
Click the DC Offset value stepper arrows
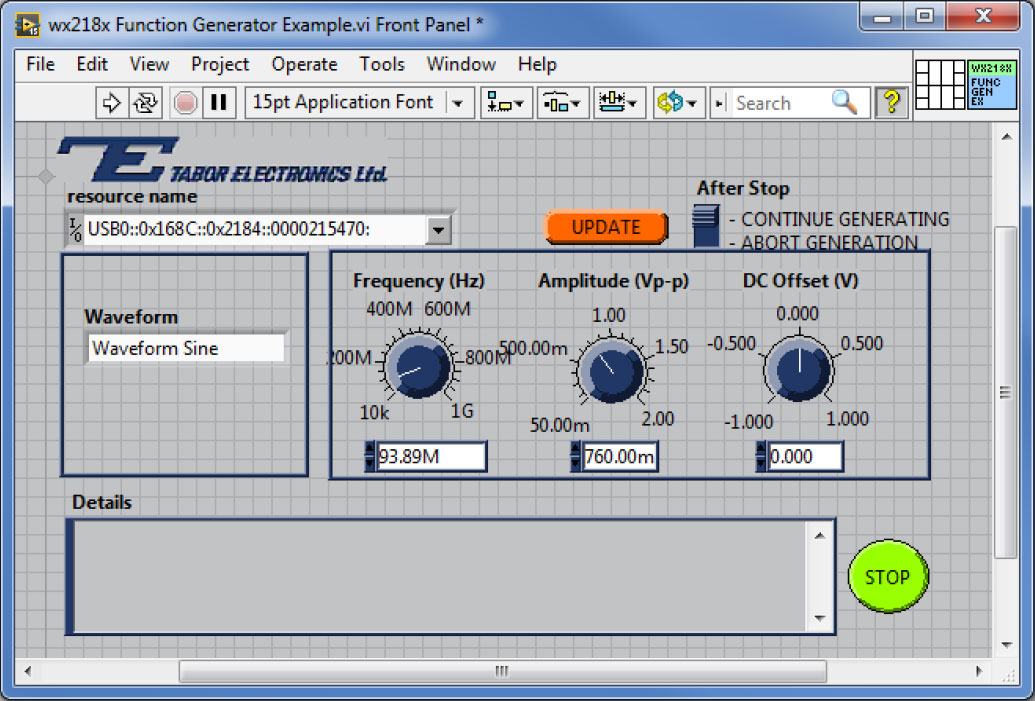[761, 457]
